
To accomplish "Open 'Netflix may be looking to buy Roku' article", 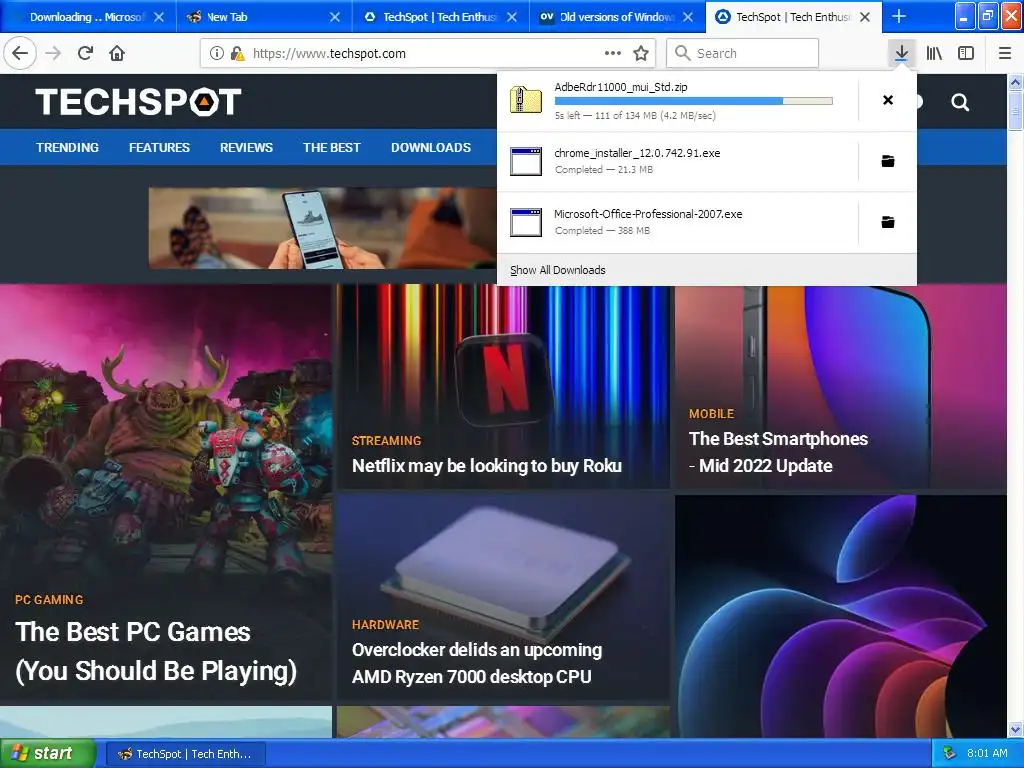I will 487,466.
